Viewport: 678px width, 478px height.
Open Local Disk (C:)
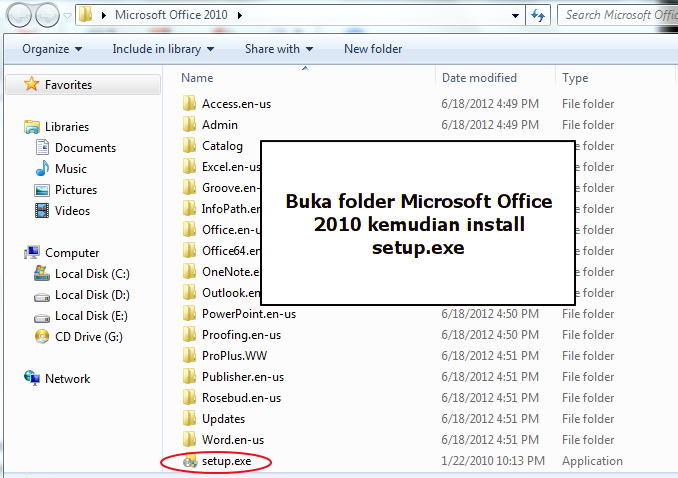coord(92,274)
